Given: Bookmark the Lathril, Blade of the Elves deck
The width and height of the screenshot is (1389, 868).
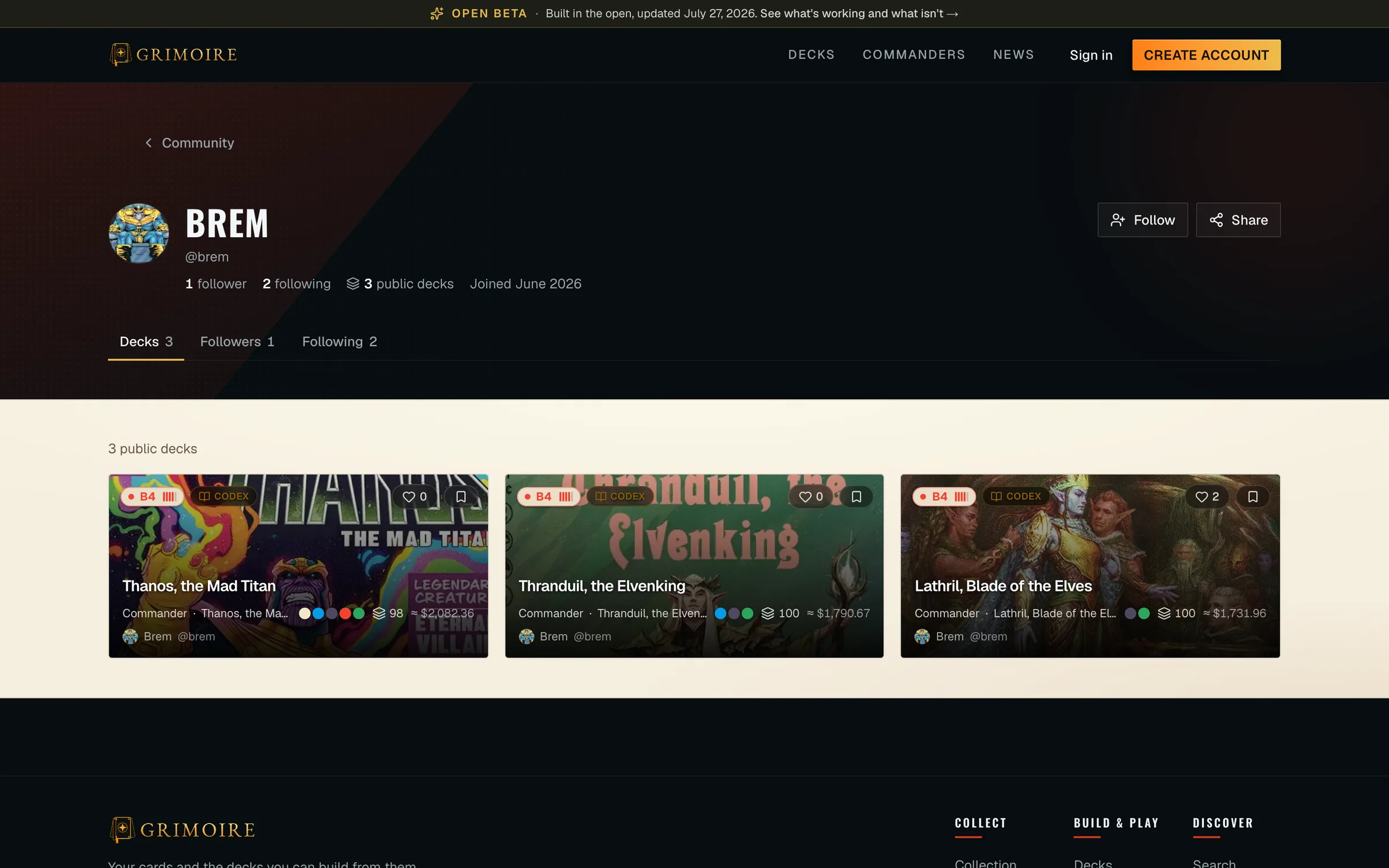Looking at the screenshot, I should [1253, 496].
